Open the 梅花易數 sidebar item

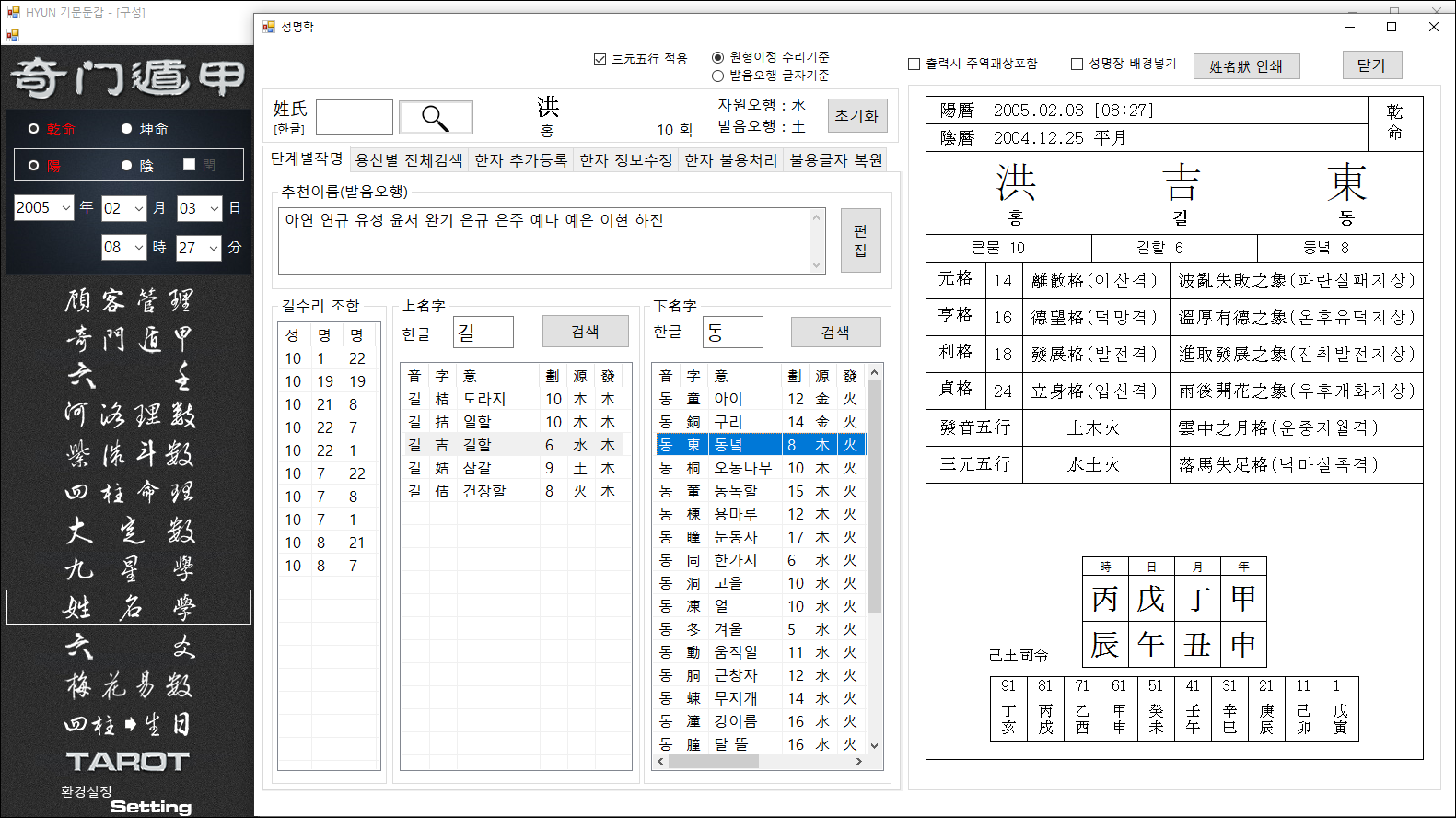tap(129, 685)
